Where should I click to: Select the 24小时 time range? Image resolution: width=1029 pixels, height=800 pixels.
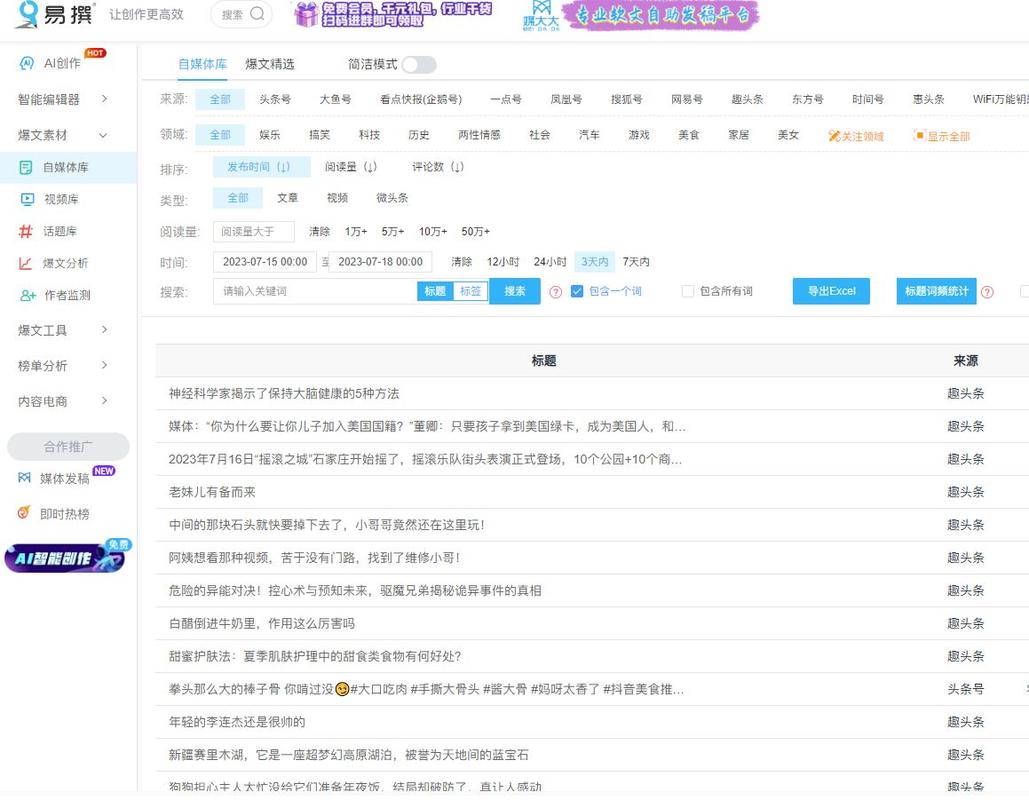pos(550,262)
